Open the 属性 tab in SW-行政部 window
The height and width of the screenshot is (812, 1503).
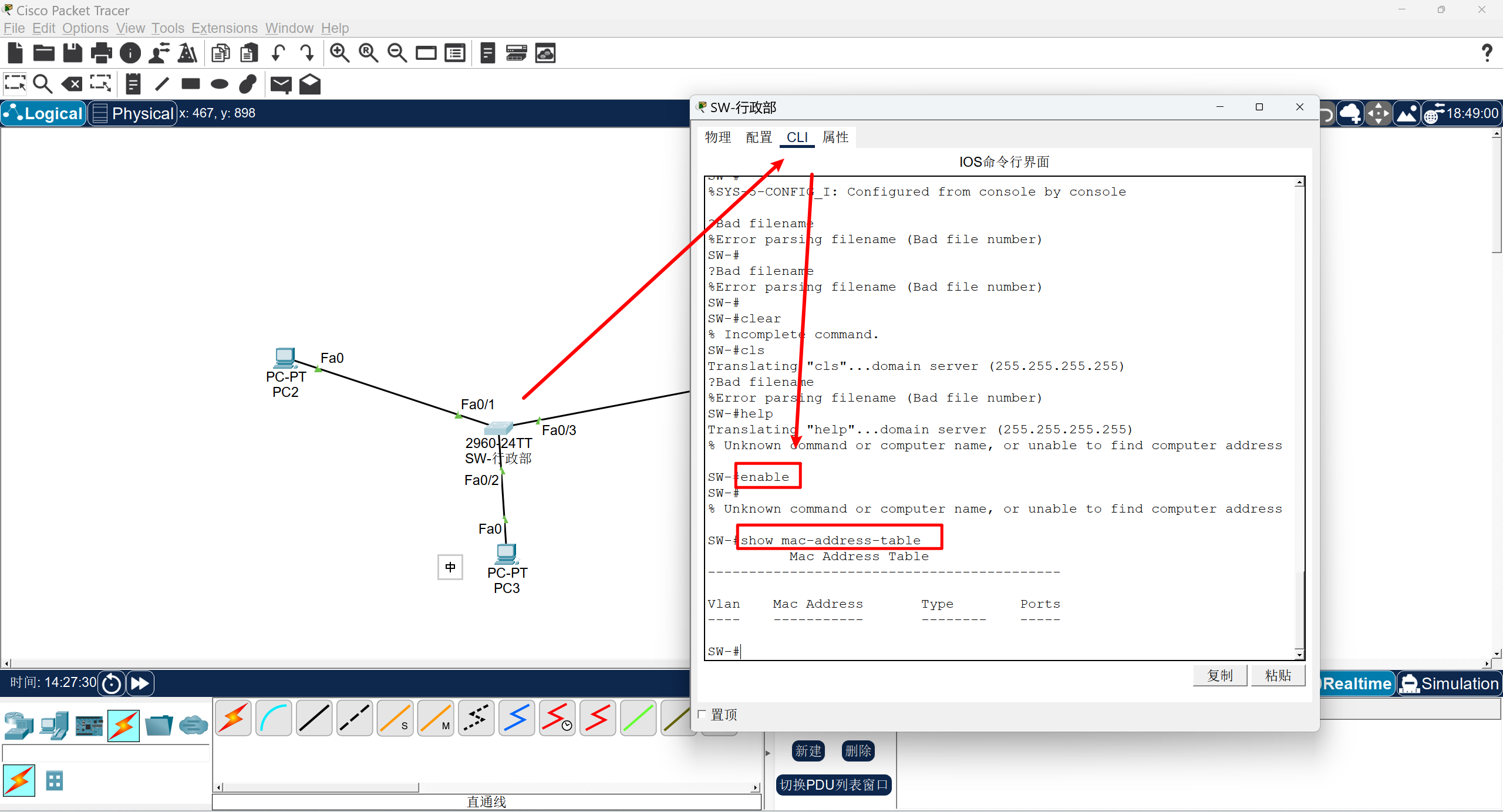click(x=835, y=137)
